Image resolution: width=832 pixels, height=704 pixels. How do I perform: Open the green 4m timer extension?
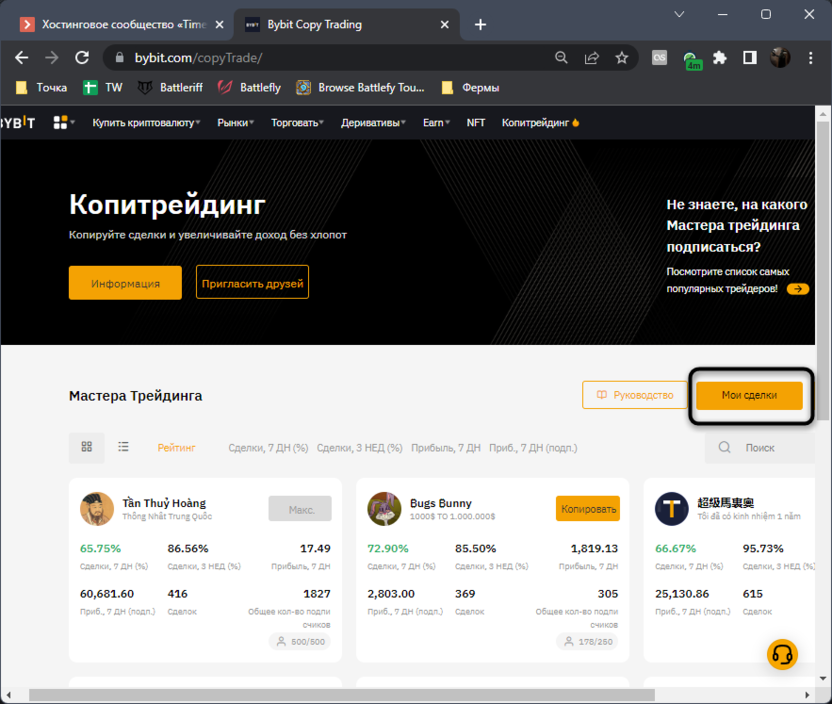click(692, 60)
